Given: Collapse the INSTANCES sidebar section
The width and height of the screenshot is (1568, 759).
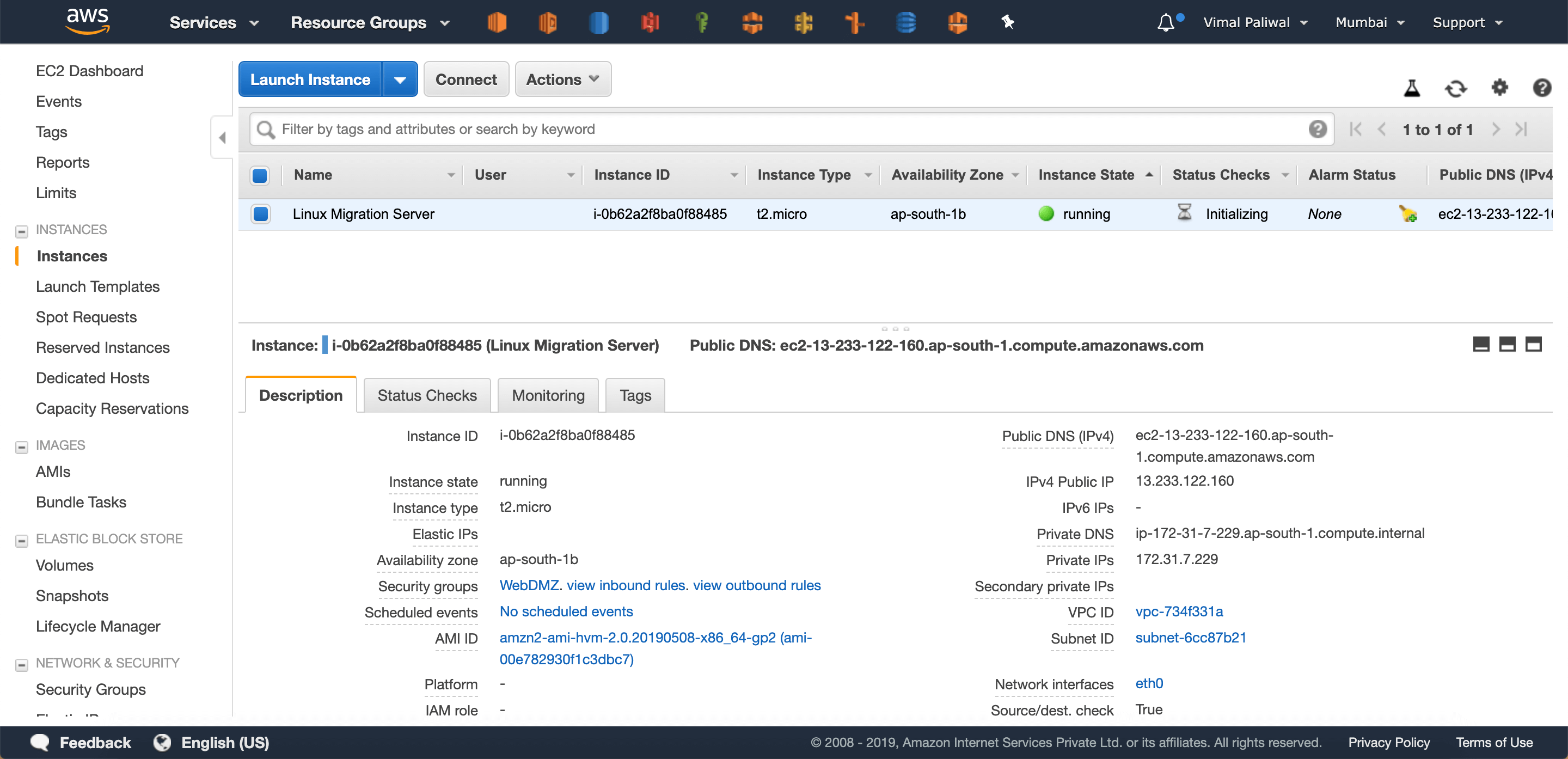Looking at the screenshot, I should 21,231.
